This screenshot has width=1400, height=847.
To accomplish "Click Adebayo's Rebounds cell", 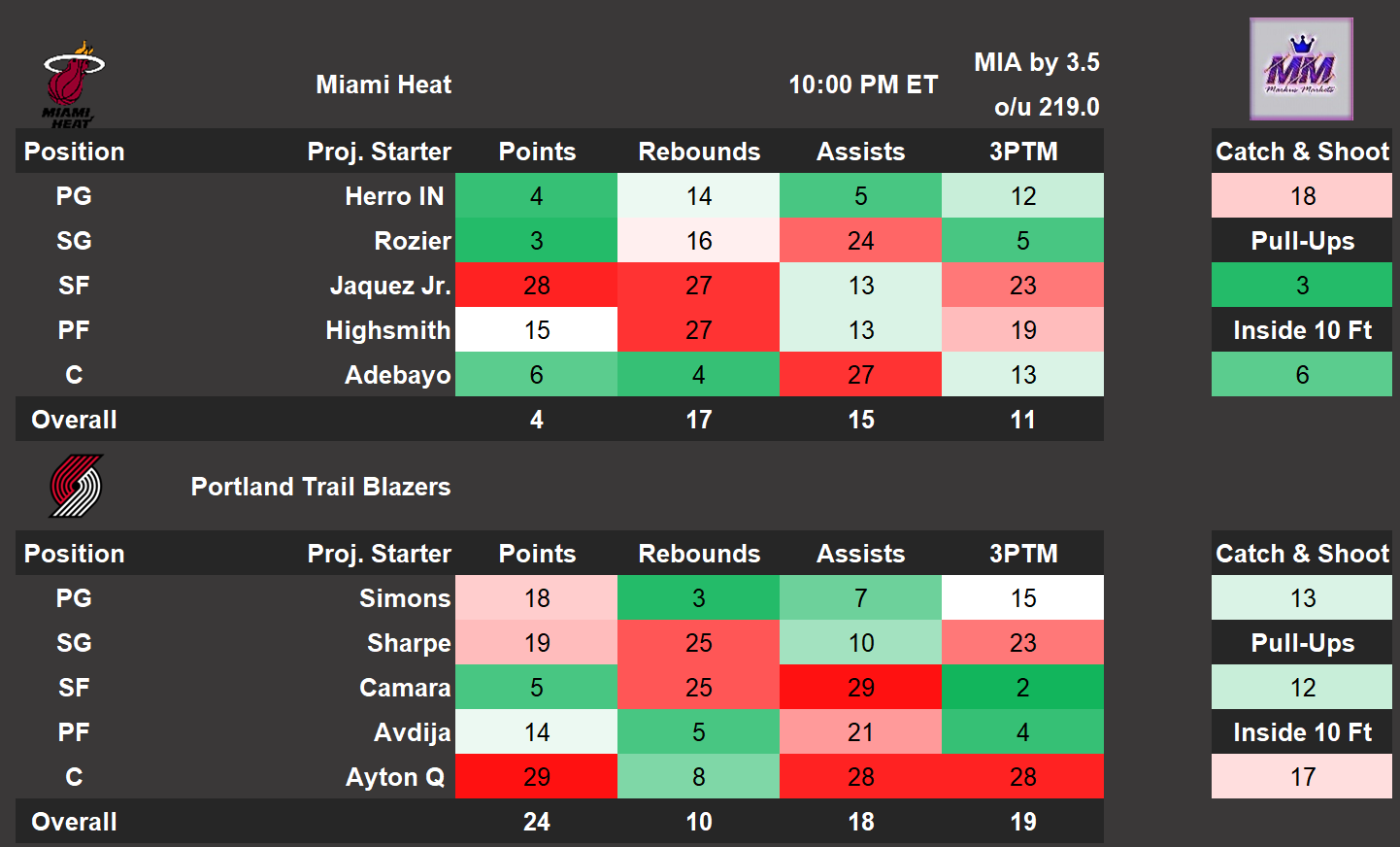I will tap(699, 375).
